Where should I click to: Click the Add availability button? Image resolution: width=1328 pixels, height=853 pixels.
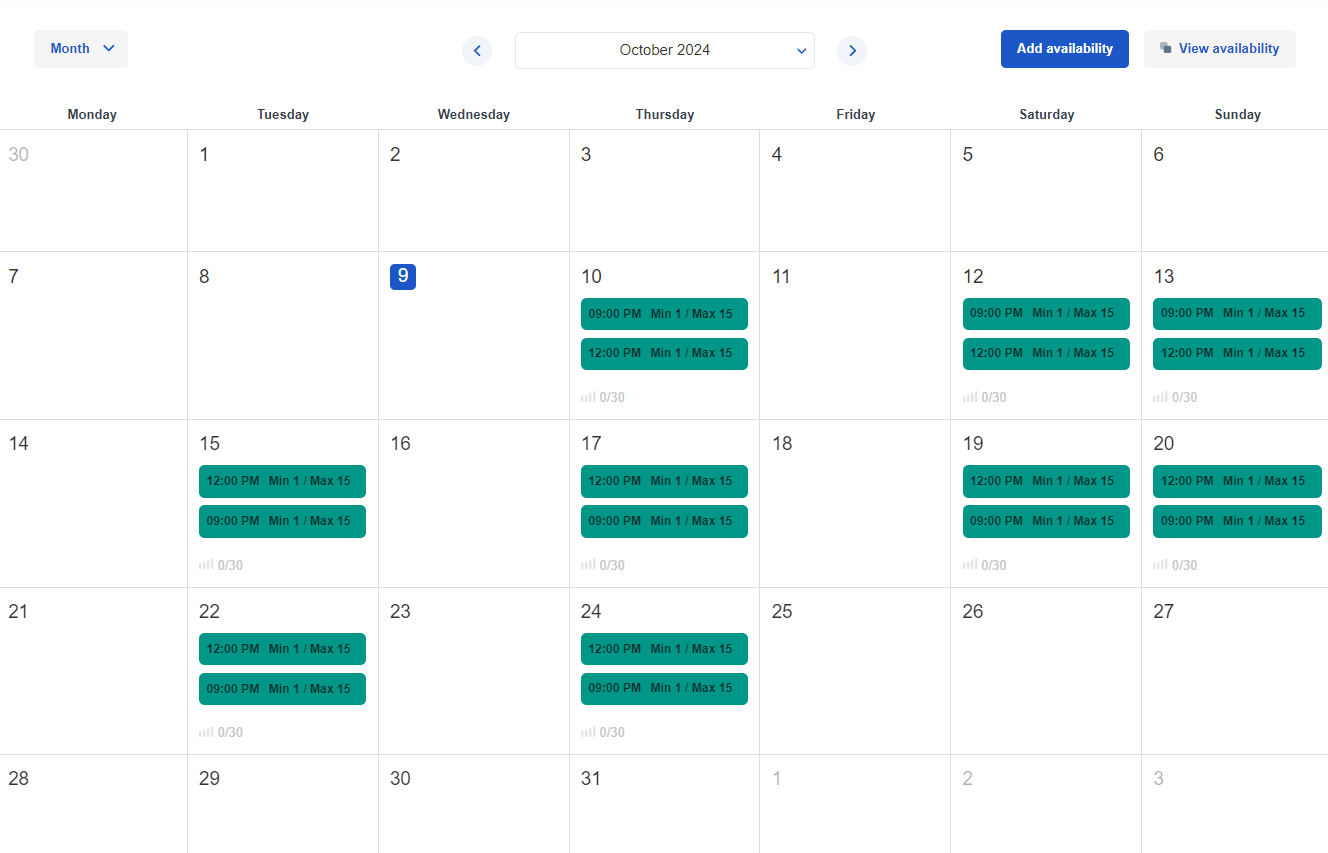(x=1064, y=48)
